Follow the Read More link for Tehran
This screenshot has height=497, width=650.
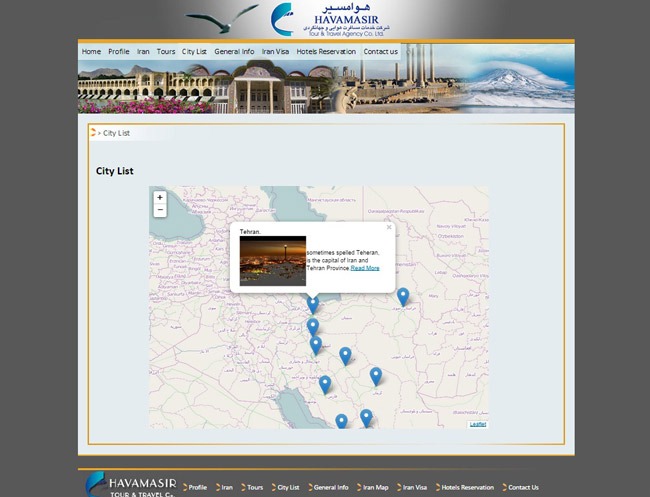click(x=365, y=268)
